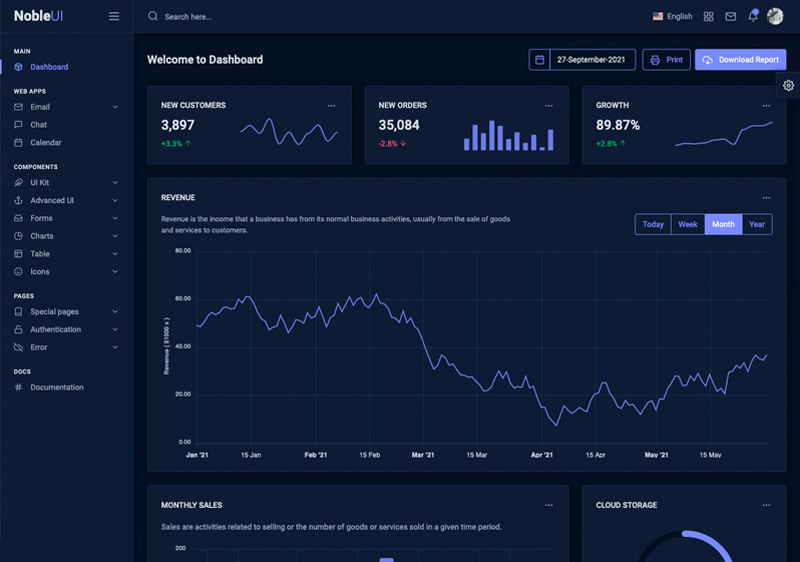This screenshot has width=800, height=562.
Task: Click the Download Report button
Action: [x=740, y=60]
